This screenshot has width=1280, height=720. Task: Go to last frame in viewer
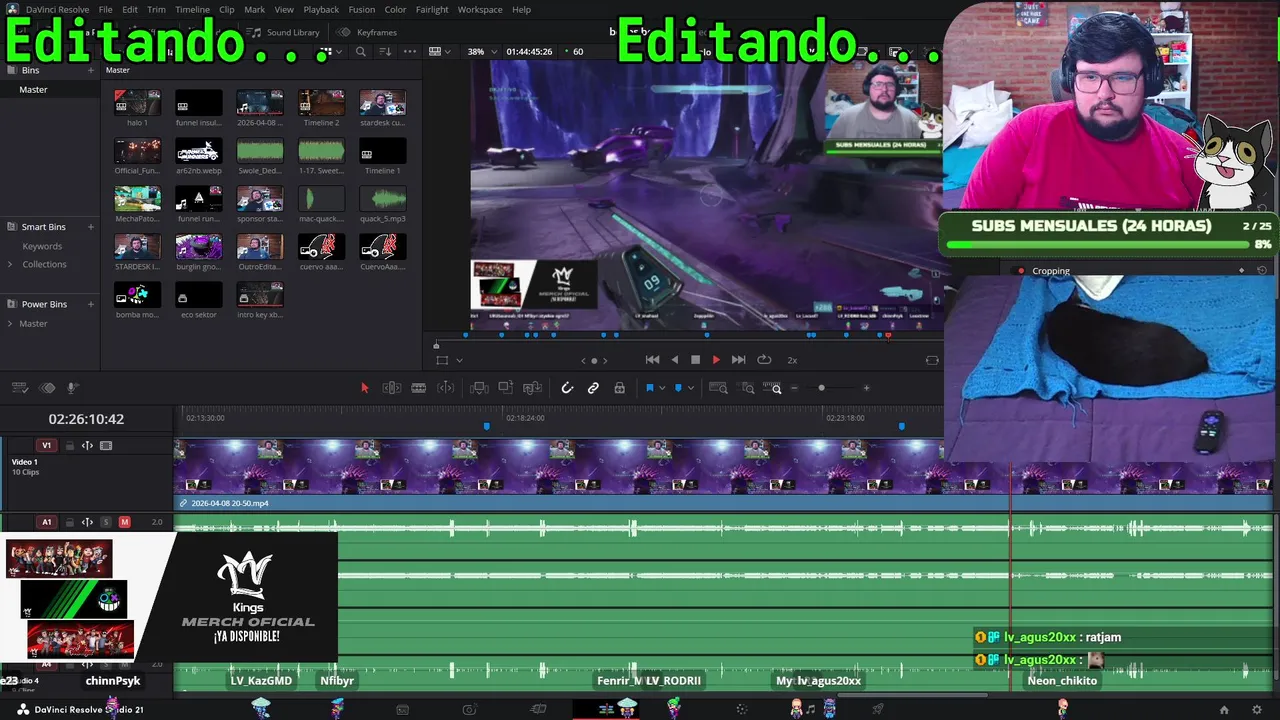pyautogui.click(x=738, y=360)
